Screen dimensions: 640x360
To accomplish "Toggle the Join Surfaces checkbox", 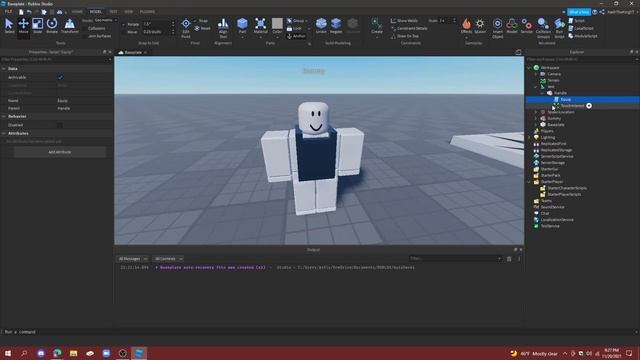I will (85, 36).
